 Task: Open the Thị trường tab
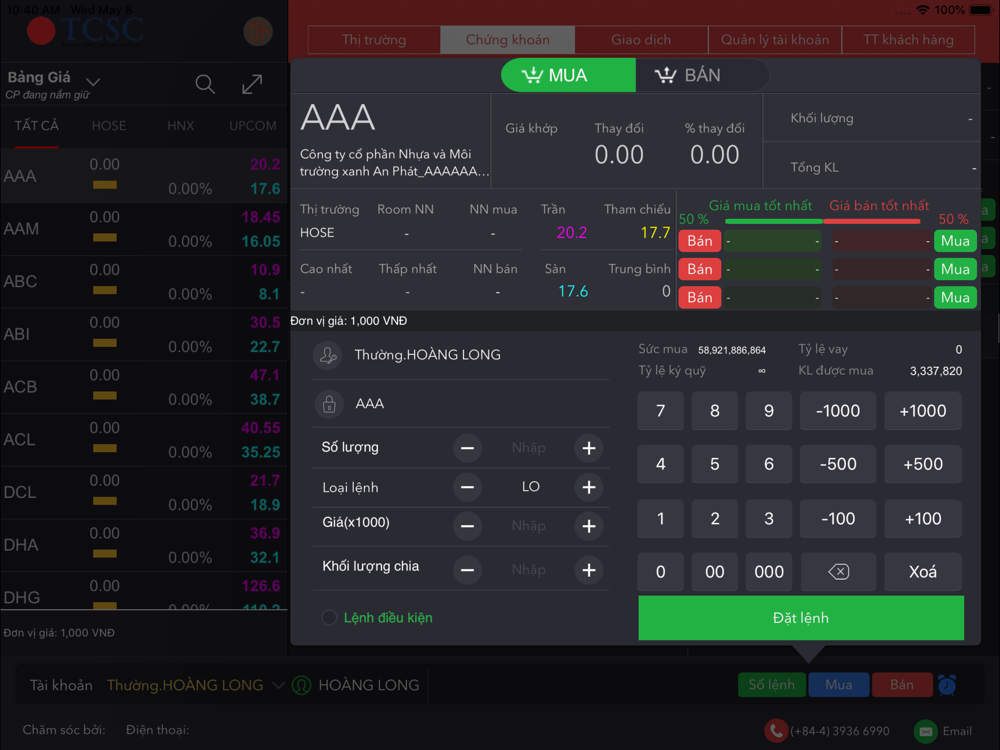[x=374, y=40]
